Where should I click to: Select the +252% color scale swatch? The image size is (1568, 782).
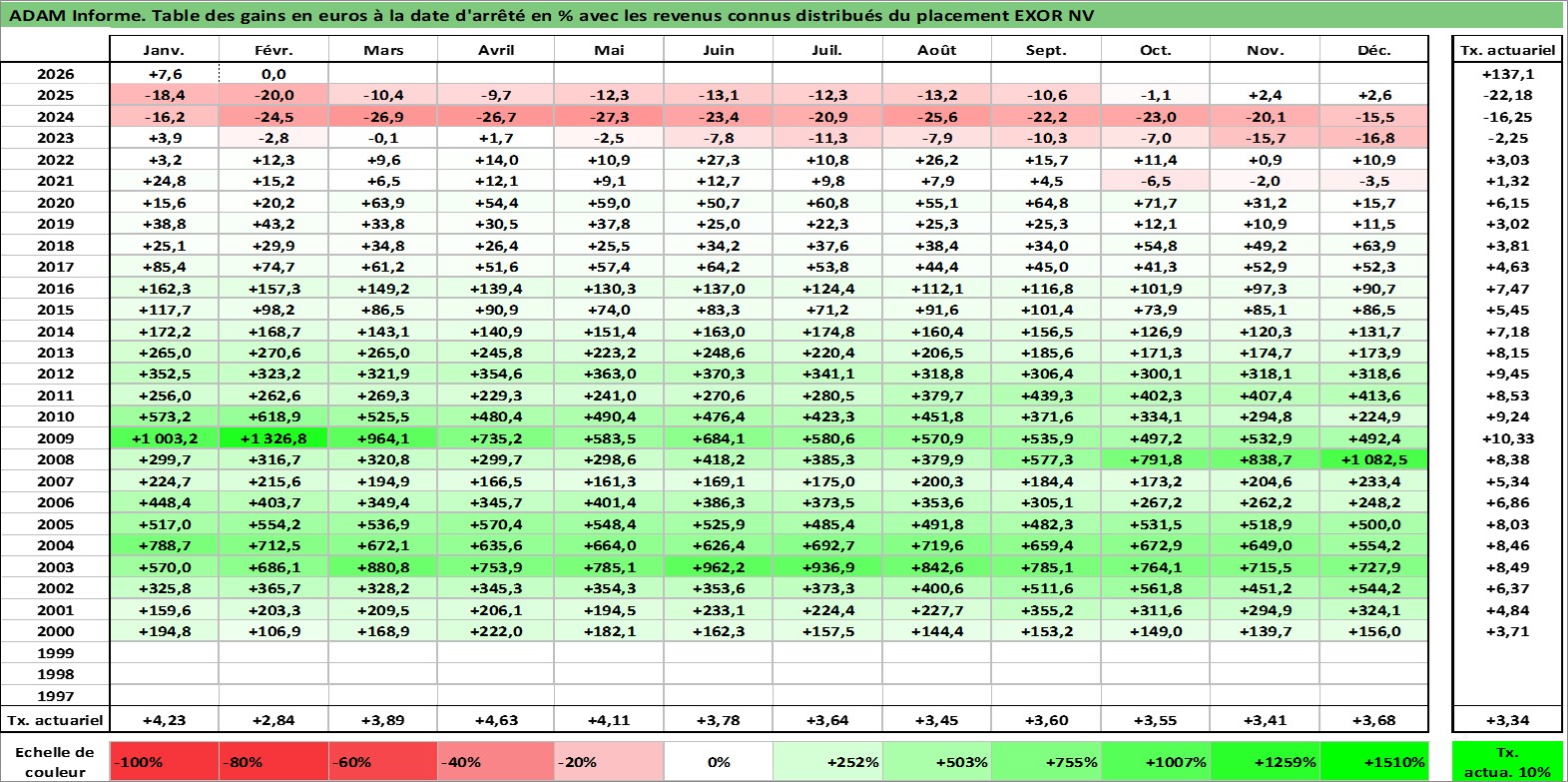point(826,762)
